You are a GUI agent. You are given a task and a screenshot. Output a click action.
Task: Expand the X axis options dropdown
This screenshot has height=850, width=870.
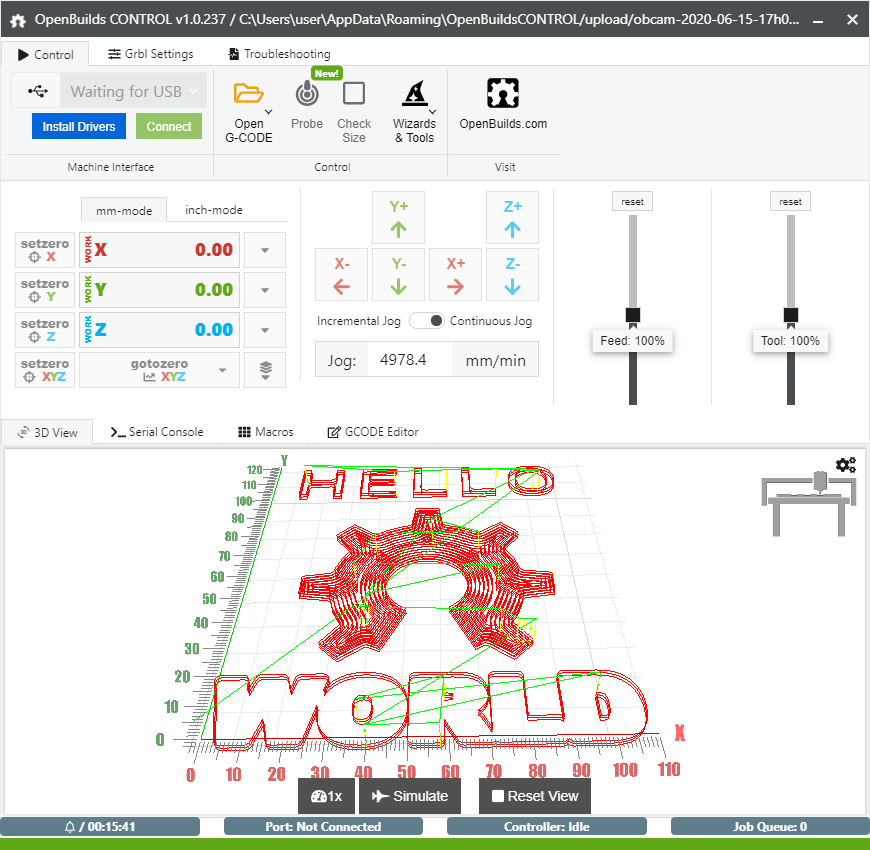point(265,250)
